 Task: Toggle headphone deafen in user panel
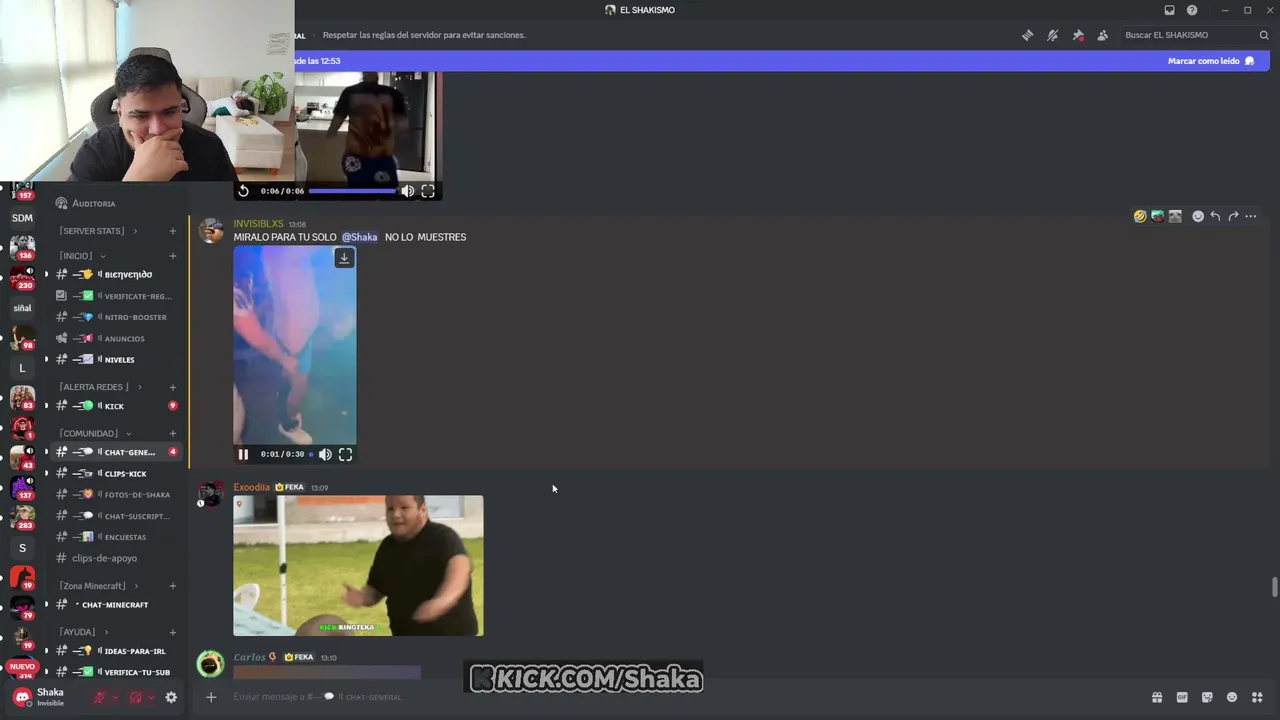click(x=136, y=697)
